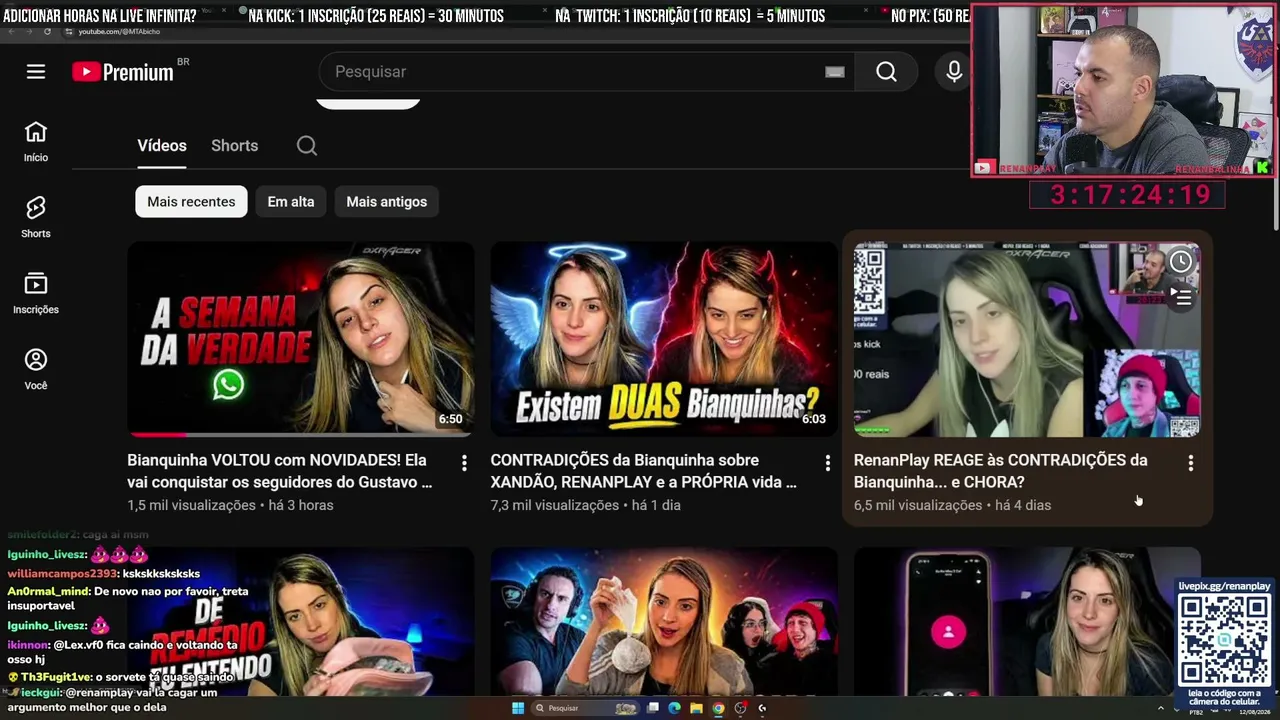Image resolution: width=1280 pixels, height=720 pixels.
Task: Search within the channel using magnifier icon
Action: click(307, 146)
